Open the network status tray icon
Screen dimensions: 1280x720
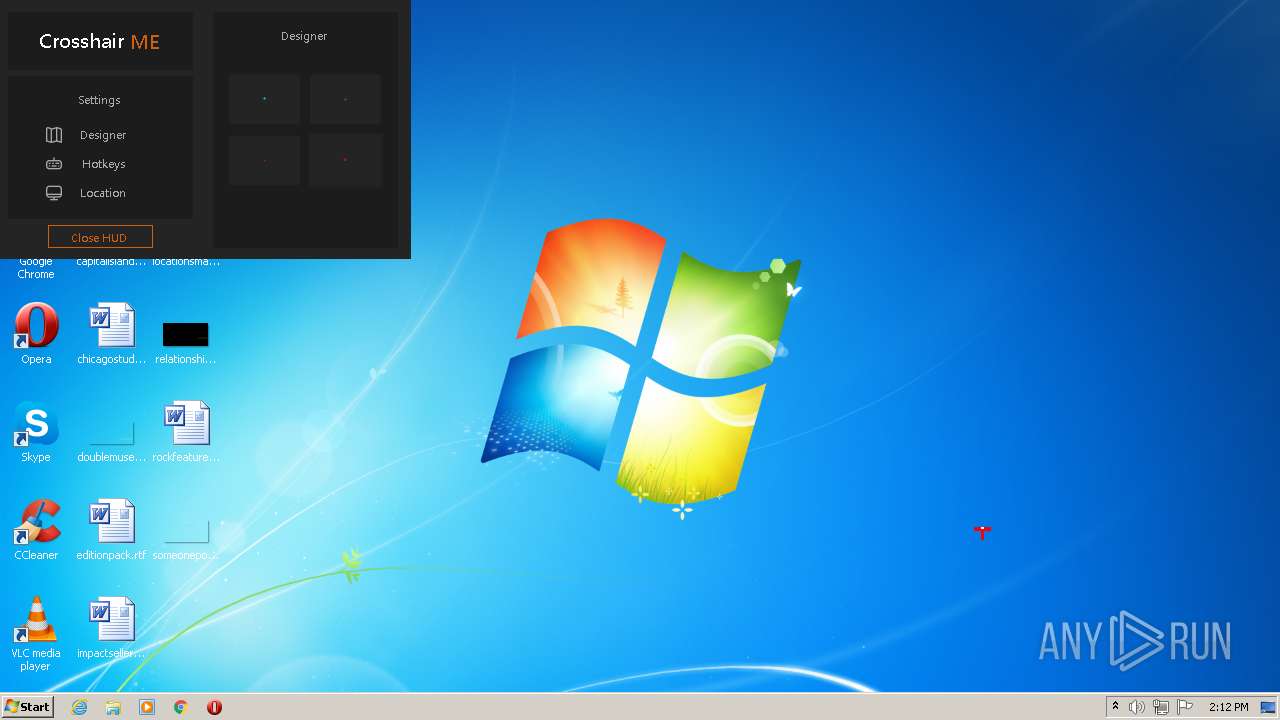point(1161,707)
